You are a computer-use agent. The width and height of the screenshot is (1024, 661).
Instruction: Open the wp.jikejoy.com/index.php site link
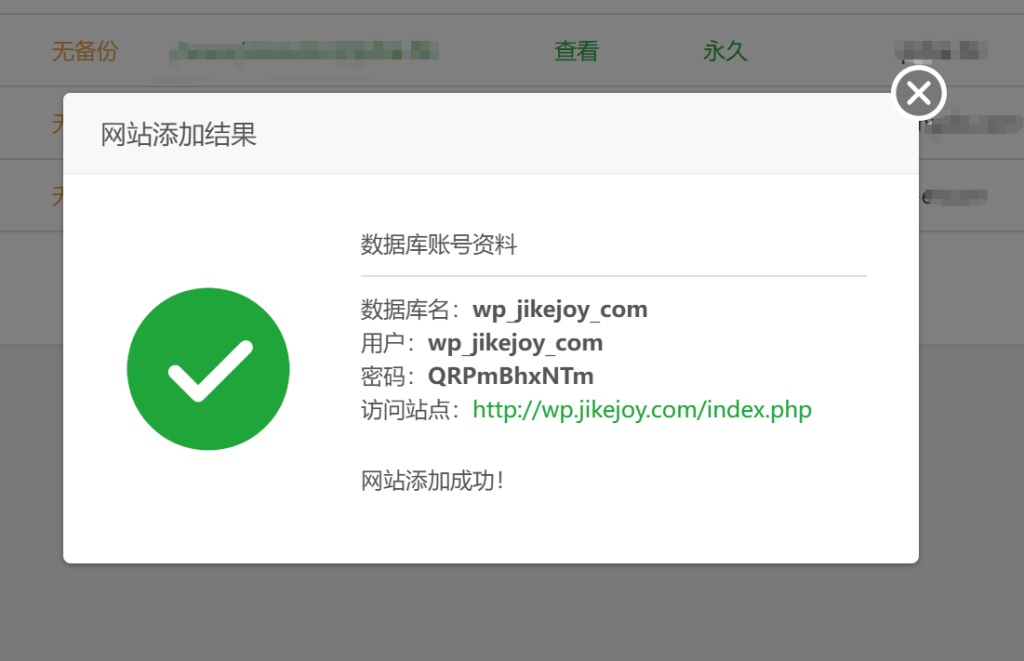(642, 410)
